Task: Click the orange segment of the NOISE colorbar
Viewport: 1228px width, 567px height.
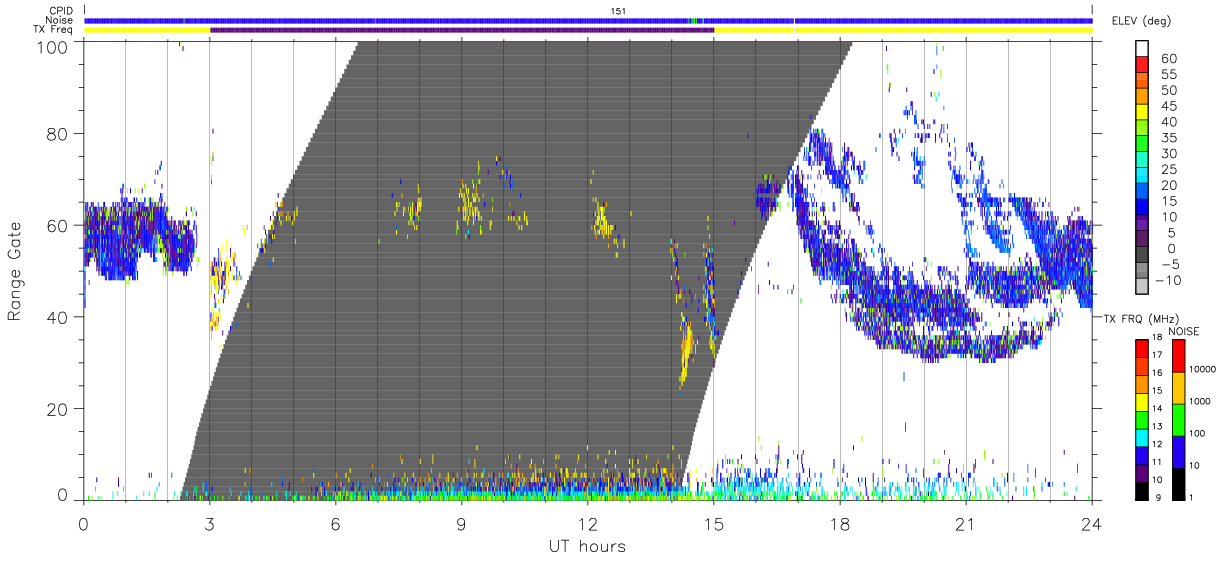Action: coord(1179,387)
